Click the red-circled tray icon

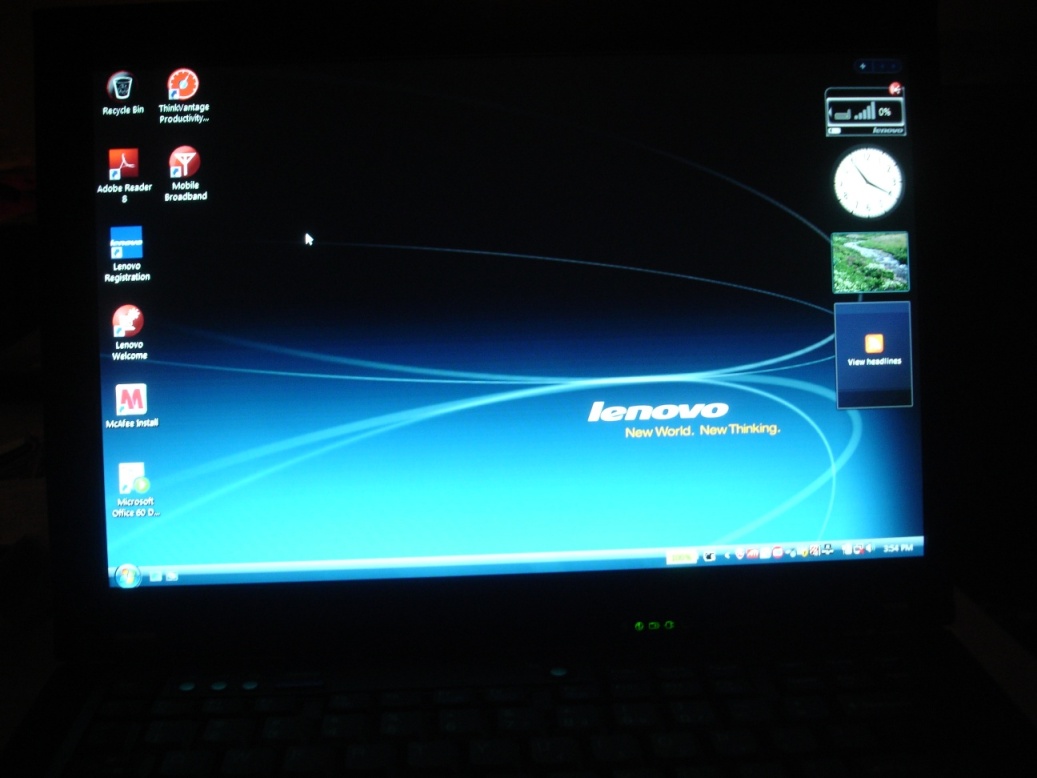pos(778,552)
